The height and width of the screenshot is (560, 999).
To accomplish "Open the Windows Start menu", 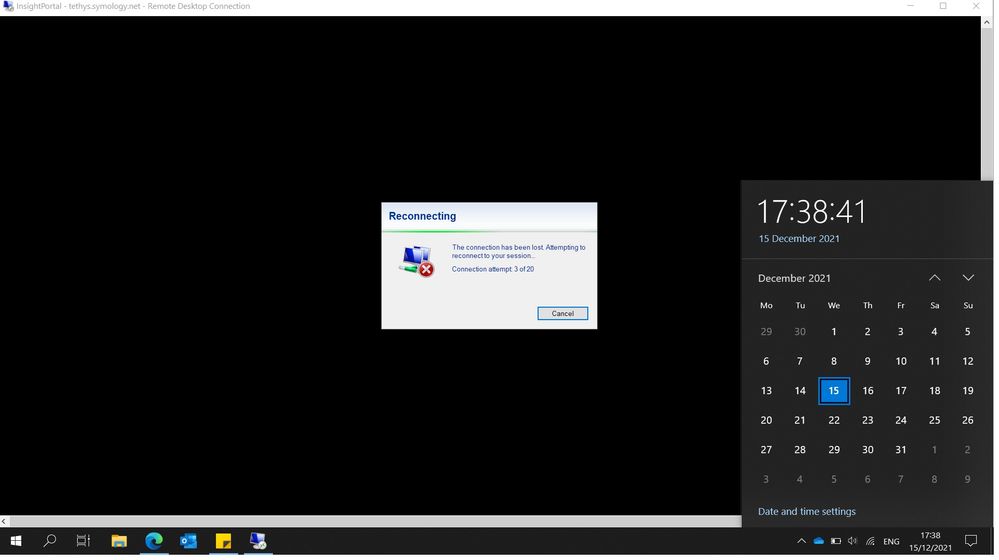I will click(16, 541).
